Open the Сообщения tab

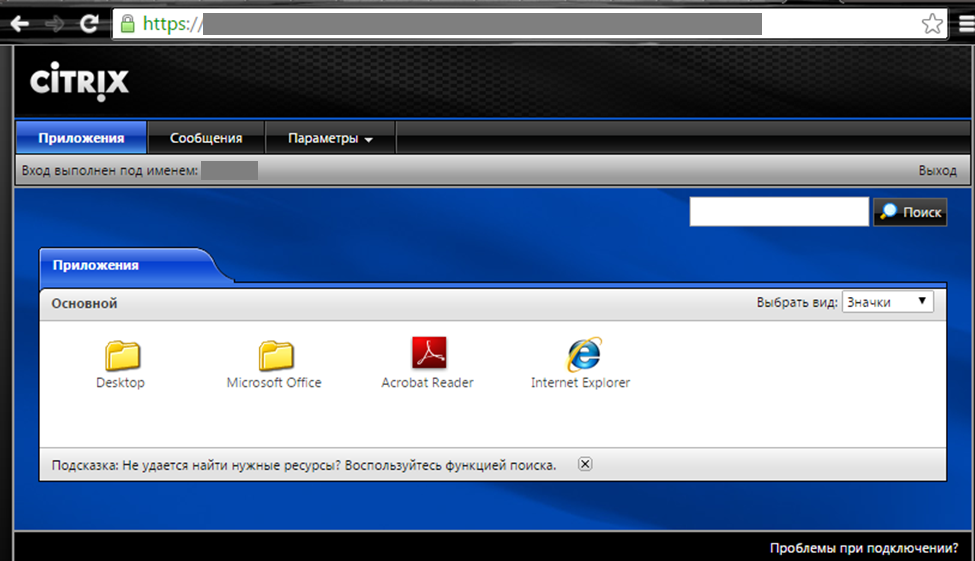click(x=206, y=137)
